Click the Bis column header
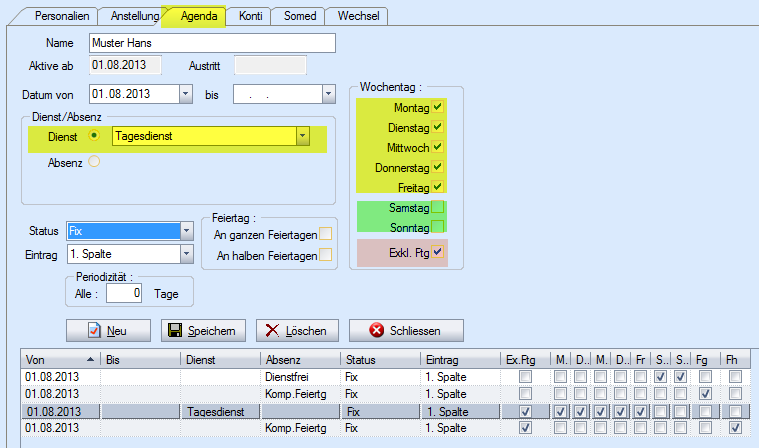Viewport: 759px width, 448px height. point(140,359)
